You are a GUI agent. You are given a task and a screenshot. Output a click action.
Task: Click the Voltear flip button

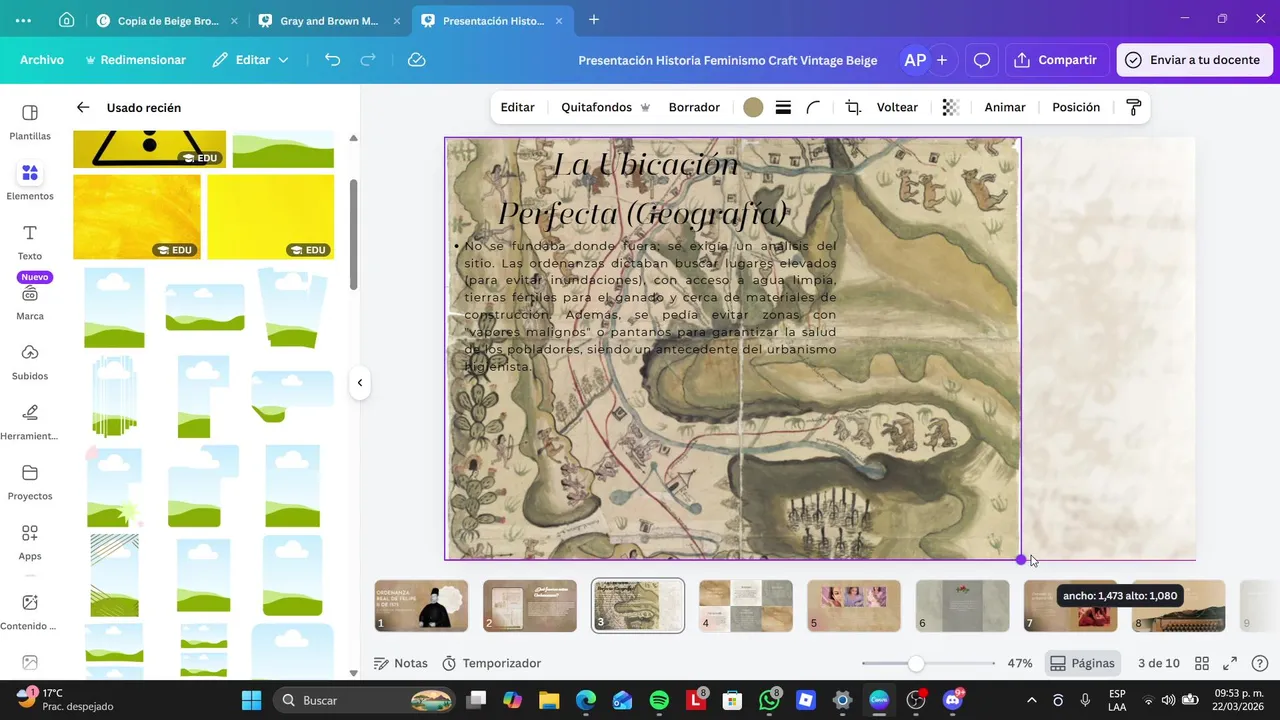click(x=897, y=107)
